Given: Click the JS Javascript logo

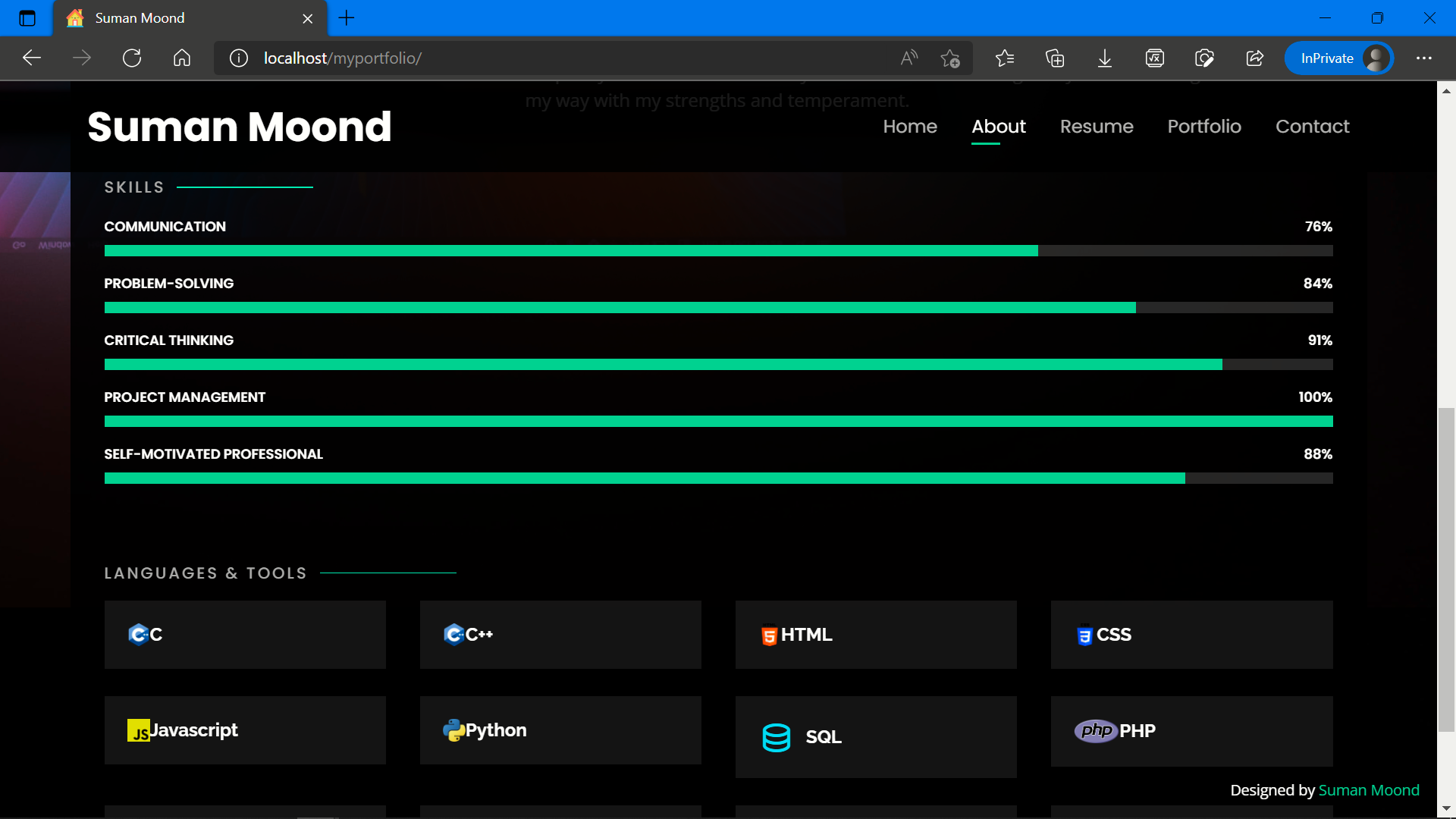Looking at the screenshot, I should coord(139,730).
